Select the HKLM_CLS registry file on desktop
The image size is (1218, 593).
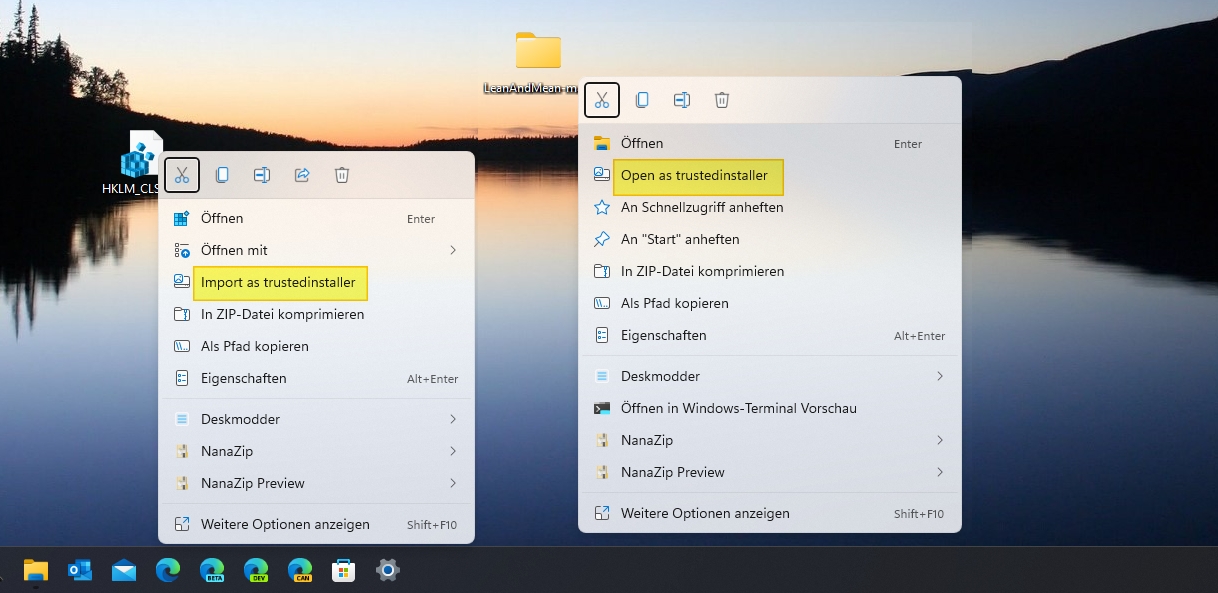[138, 162]
